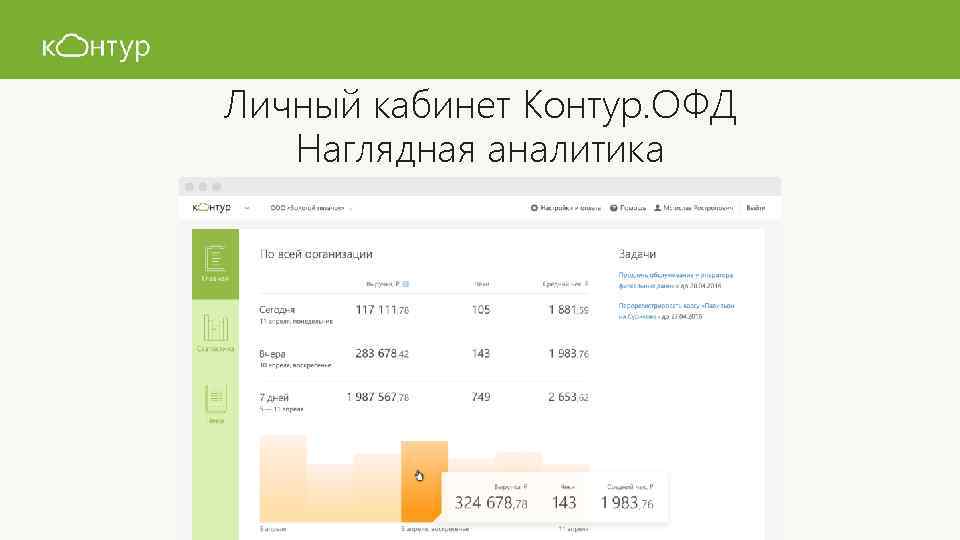Click yesterday's revenue value 283 678

[x=381, y=353]
